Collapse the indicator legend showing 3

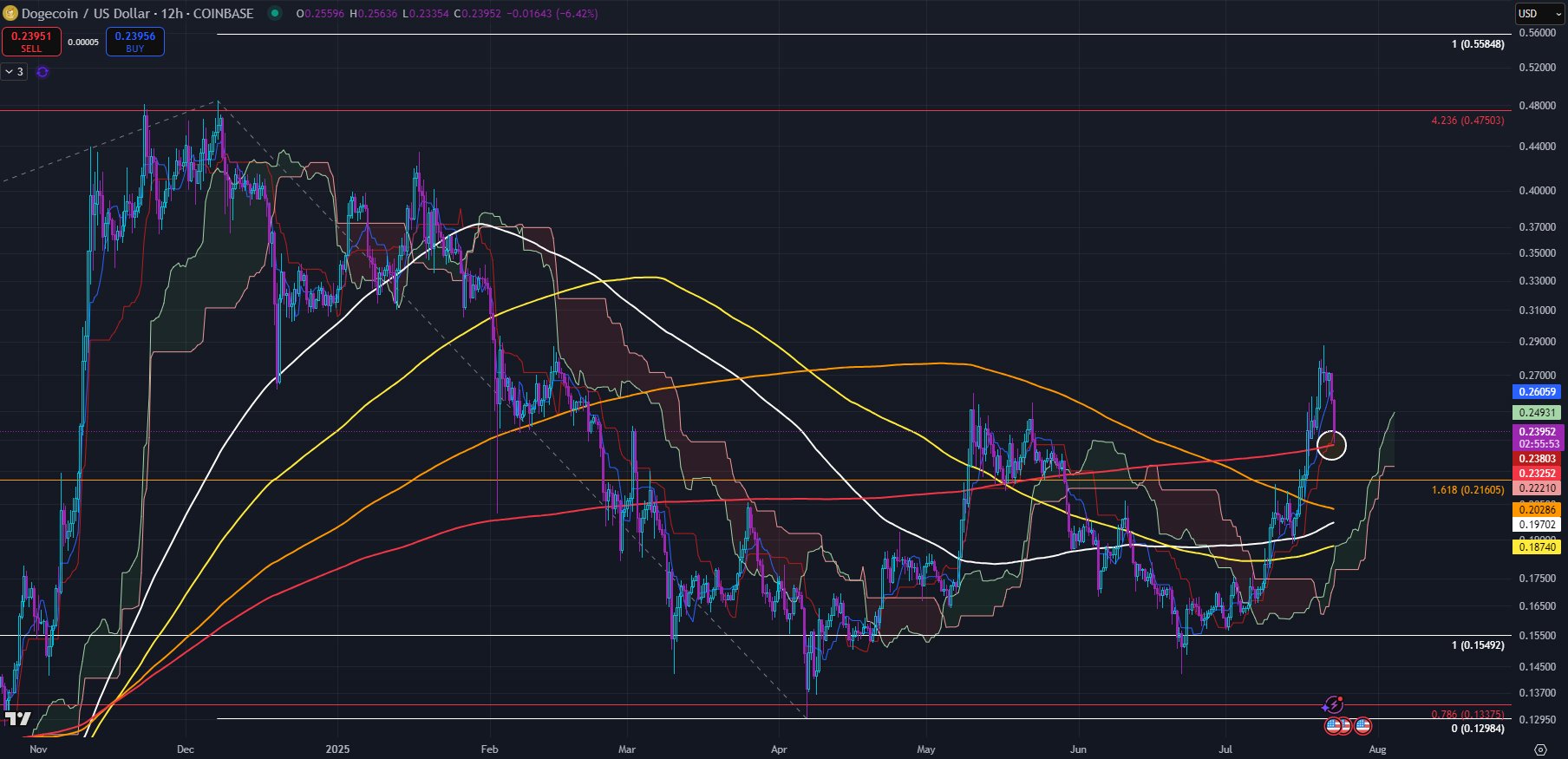tap(15, 72)
